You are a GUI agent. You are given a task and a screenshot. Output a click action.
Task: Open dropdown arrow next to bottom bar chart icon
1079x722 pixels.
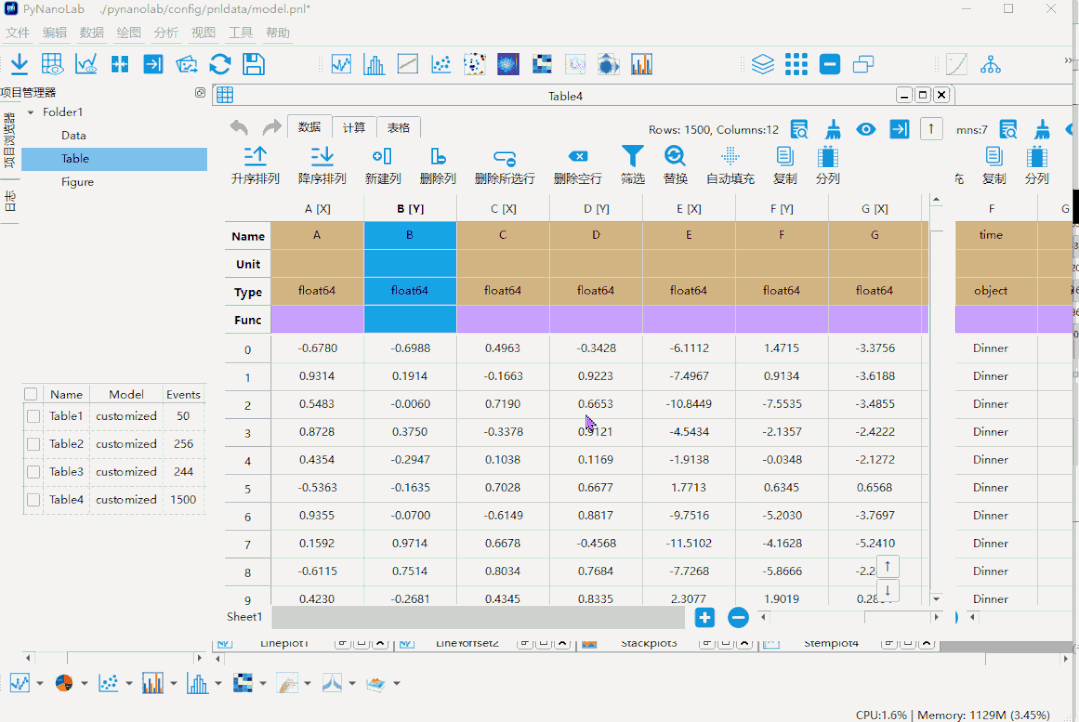(173, 683)
